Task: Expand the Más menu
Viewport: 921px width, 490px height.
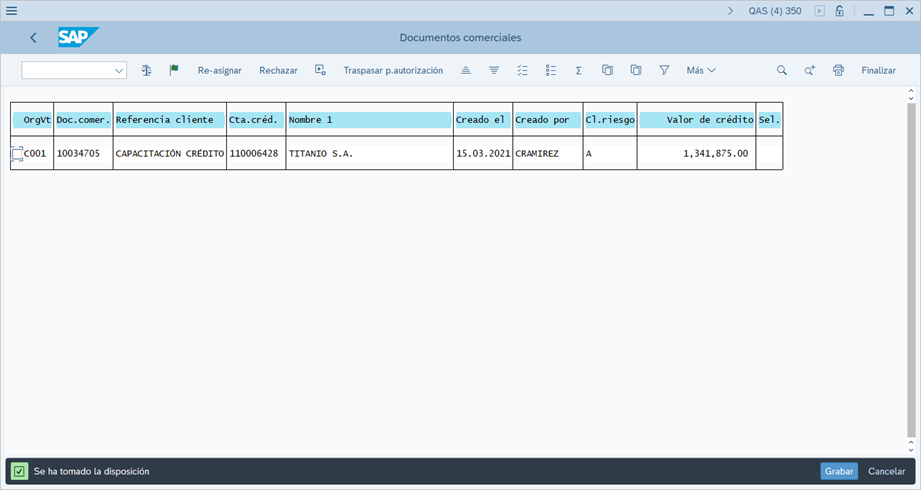Action: (x=701, y=71)
